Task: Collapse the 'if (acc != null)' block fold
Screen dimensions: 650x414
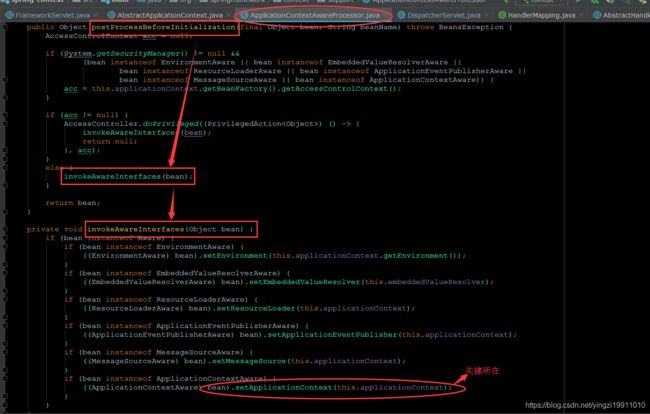Action: [x=5, y=115]
